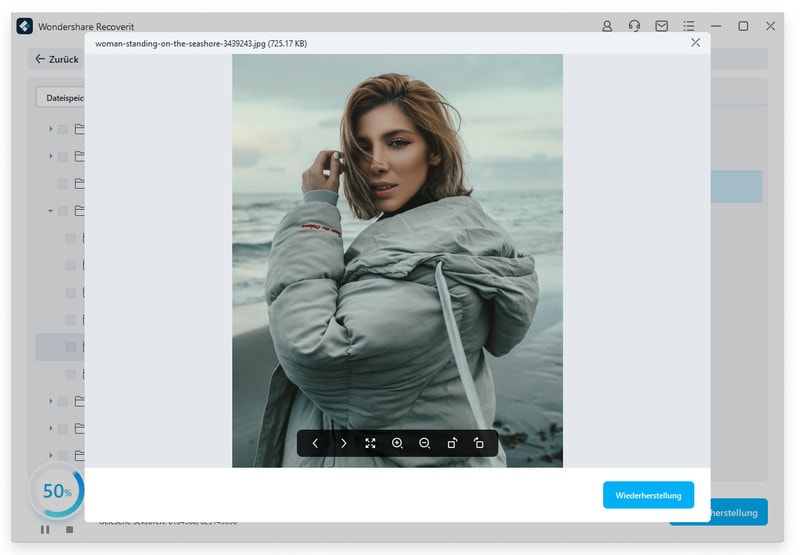Image resolution: width=800 pixels, height=555 pixels.
Task: Zoom out of the preview photo
Action: pos(424,443)
